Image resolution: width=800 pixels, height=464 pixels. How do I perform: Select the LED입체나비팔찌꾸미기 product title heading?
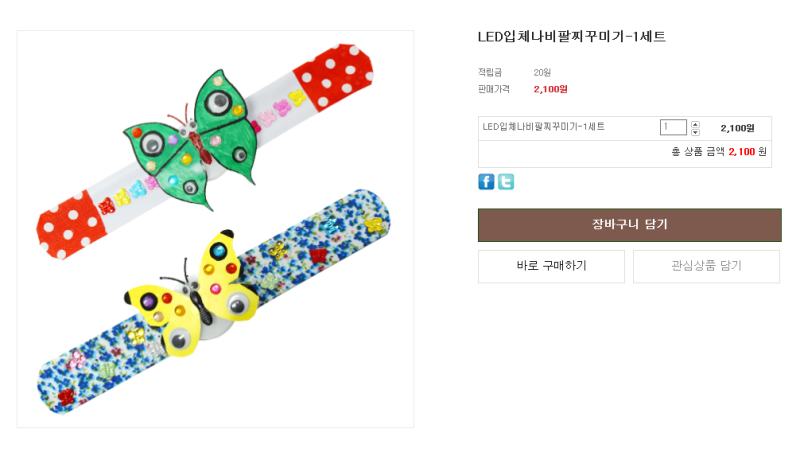point(571,37)
